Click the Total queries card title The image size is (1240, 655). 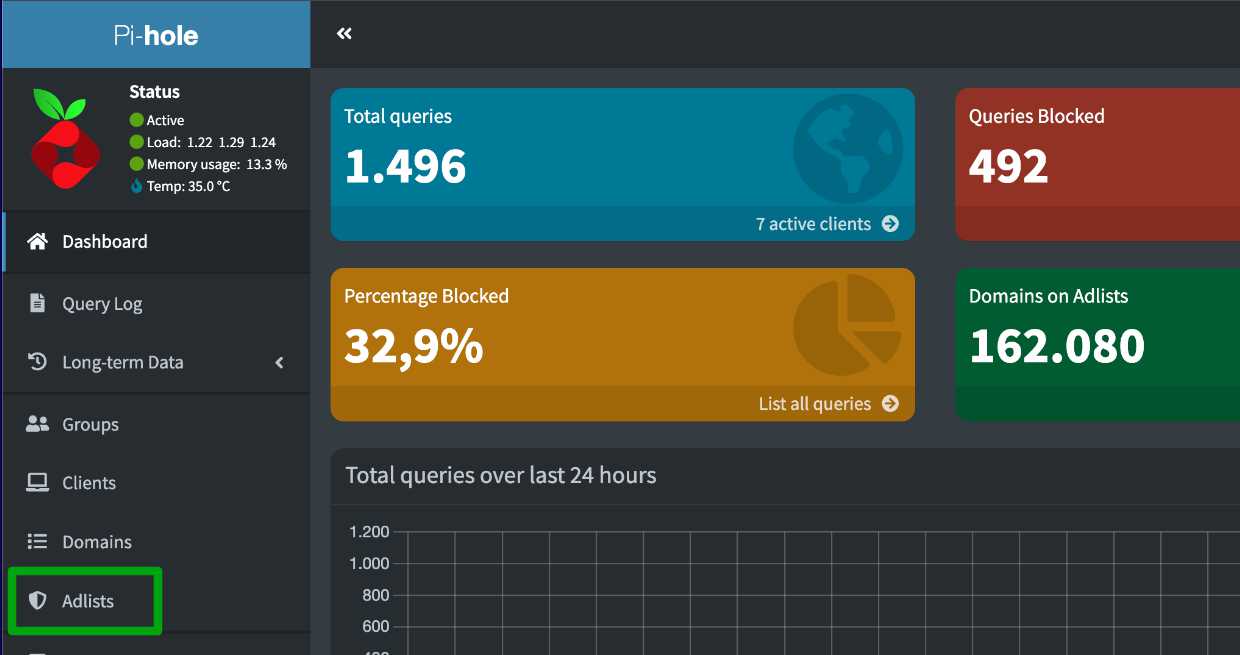pos(398,117)
